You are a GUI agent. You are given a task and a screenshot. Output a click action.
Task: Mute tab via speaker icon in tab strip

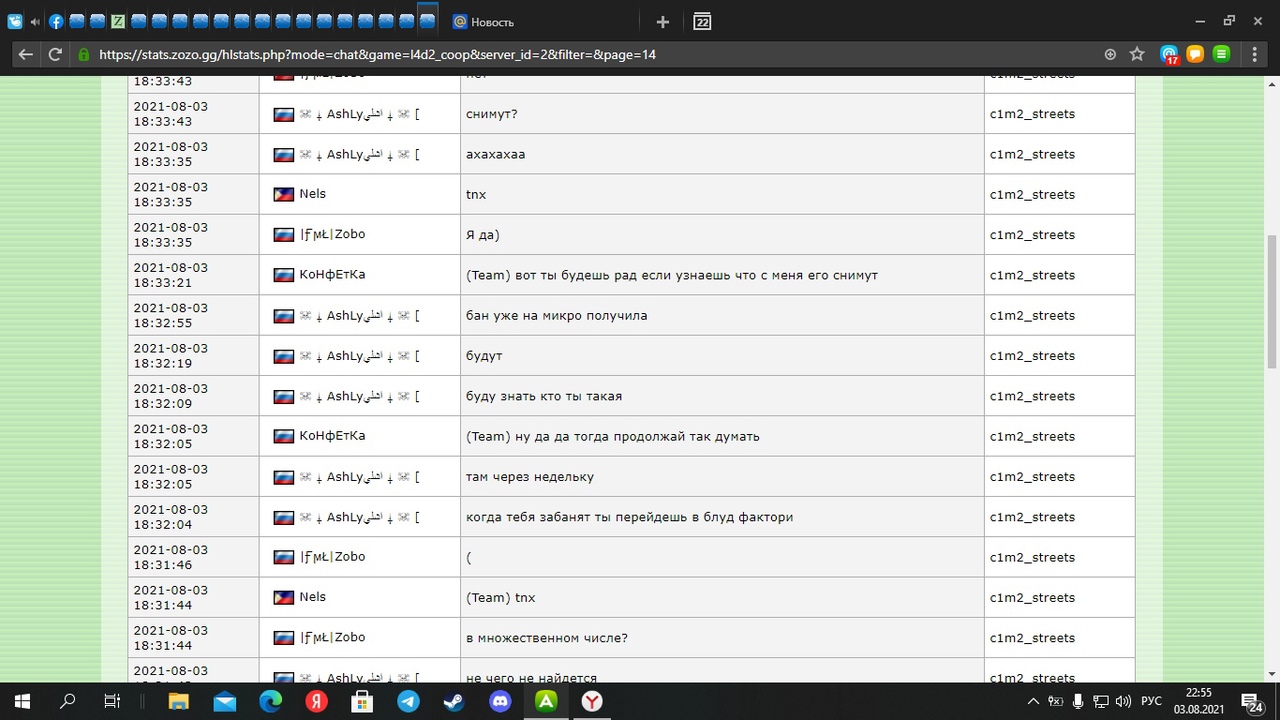pos(36,22)
